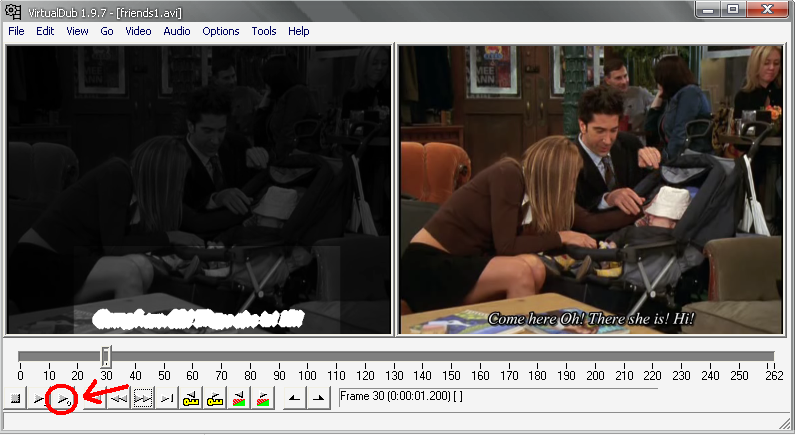Play the input video preview
This screenshot has width=795, height=435.
(39, 398)
